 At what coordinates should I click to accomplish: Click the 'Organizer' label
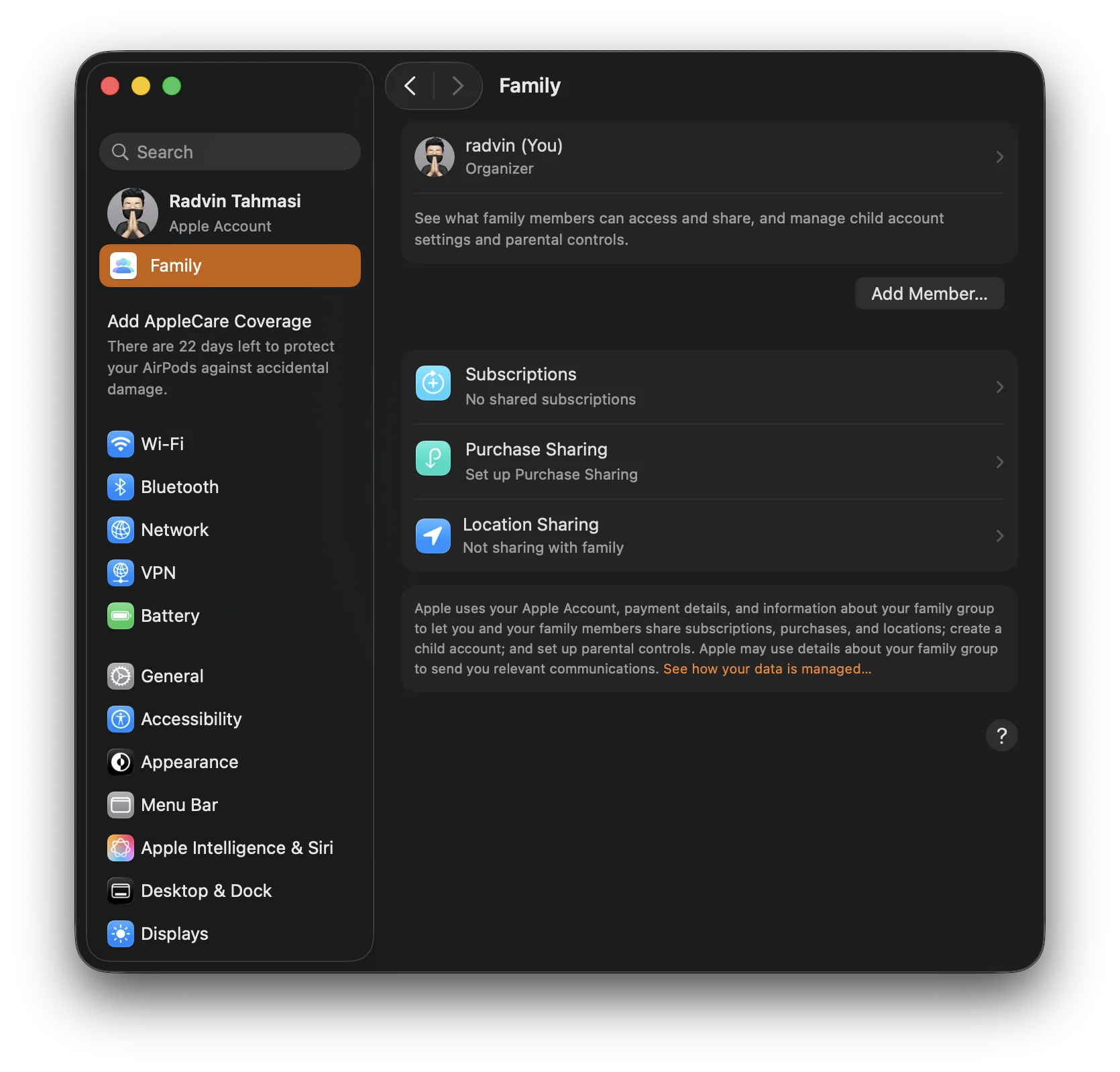coord(500,168)
